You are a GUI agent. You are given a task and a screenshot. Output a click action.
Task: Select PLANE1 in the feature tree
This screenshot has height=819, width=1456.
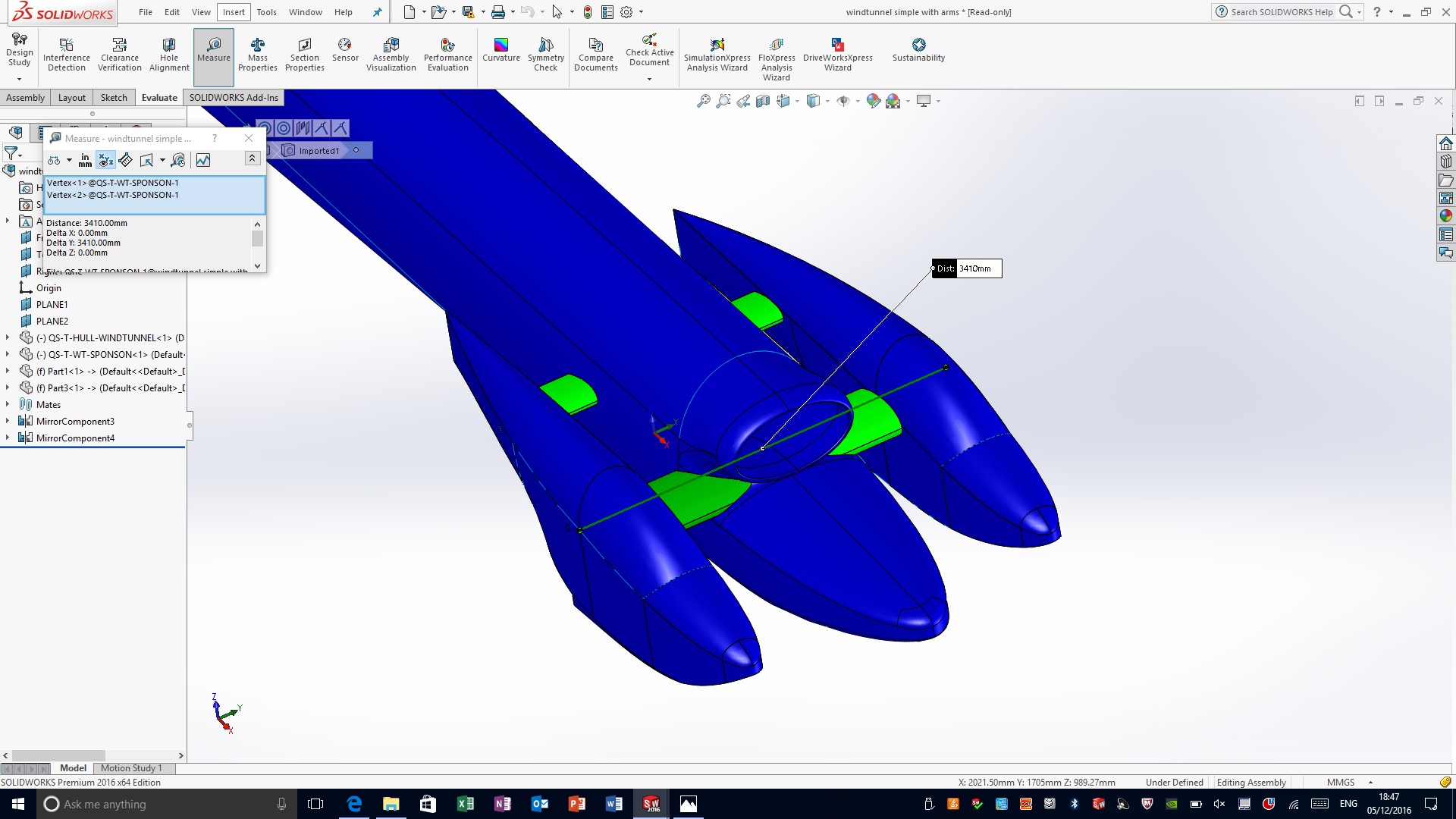[52, 305]
